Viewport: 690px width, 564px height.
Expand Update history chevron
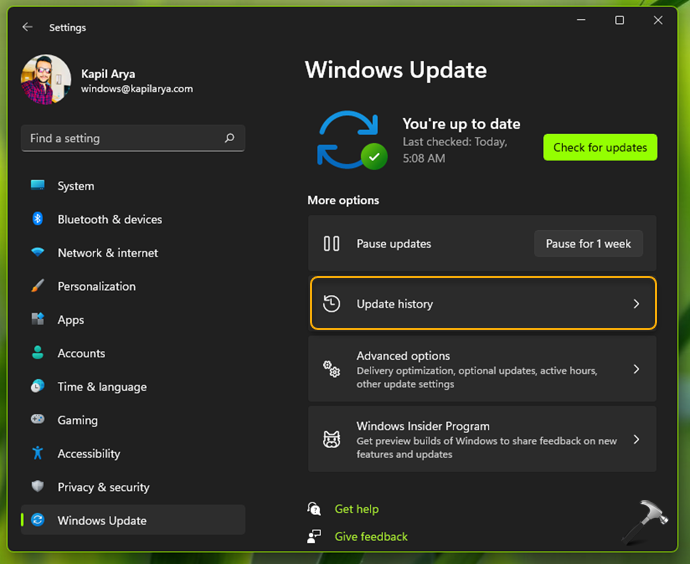(636, 304)
